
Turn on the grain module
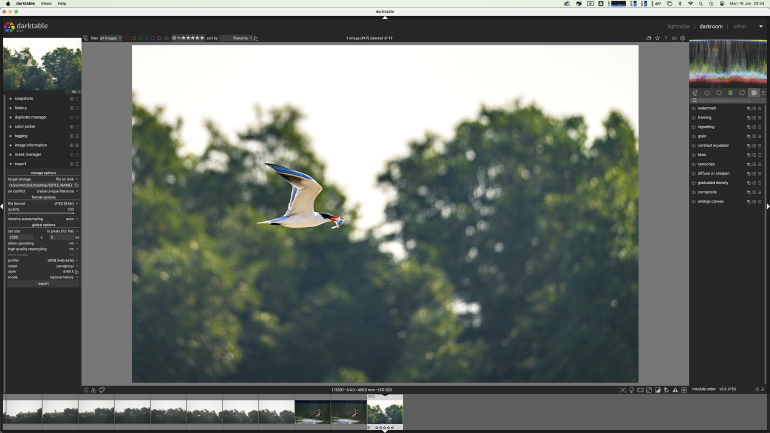tap(694, 136)
